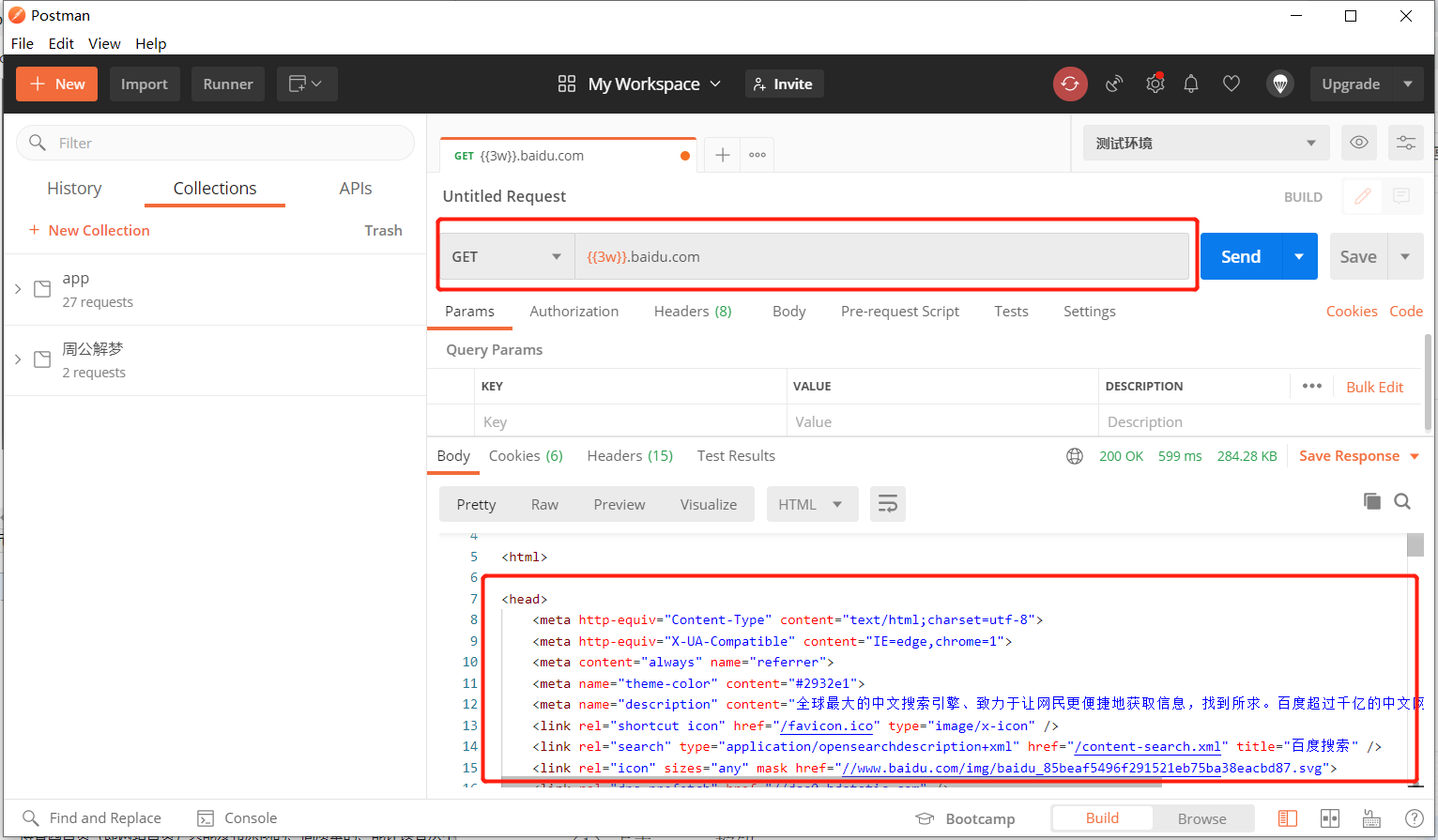Open the Bootcamp learning center

[966, 818]
